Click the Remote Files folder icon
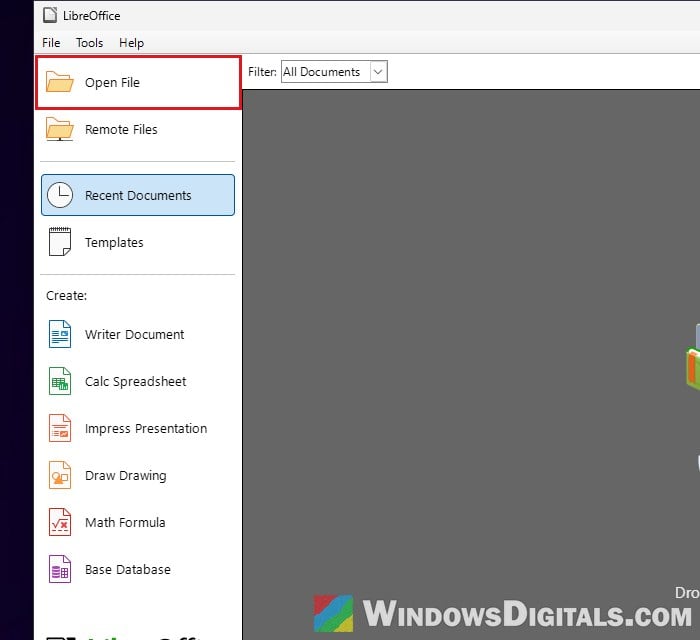This screenshot has height=640, width=700. 59,129
